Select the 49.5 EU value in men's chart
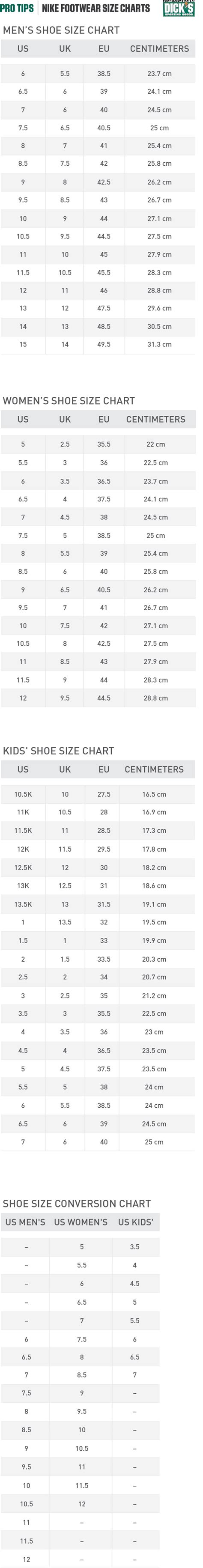 (x=104, y=345)
